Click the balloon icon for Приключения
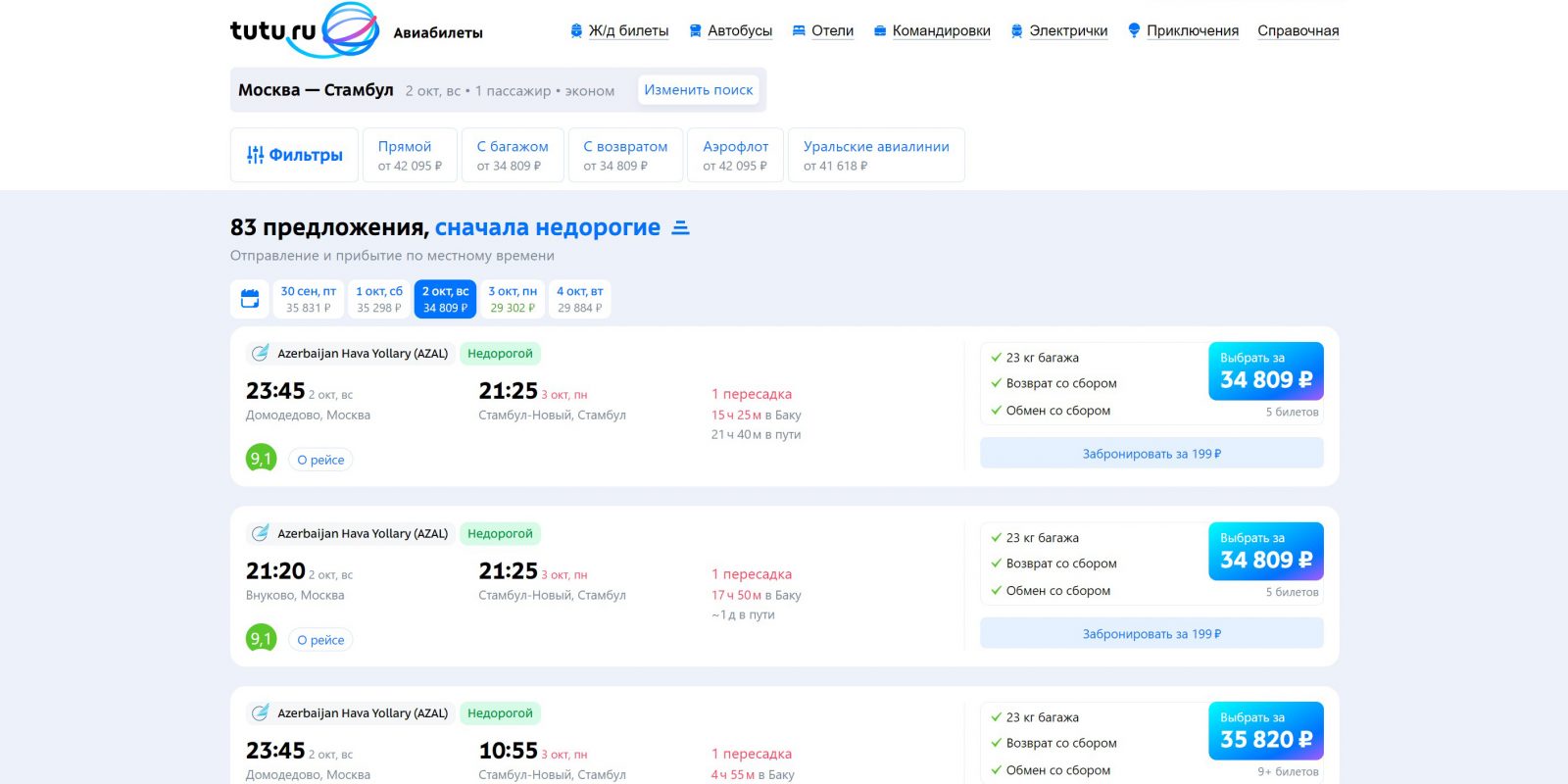 point(1134,31)
